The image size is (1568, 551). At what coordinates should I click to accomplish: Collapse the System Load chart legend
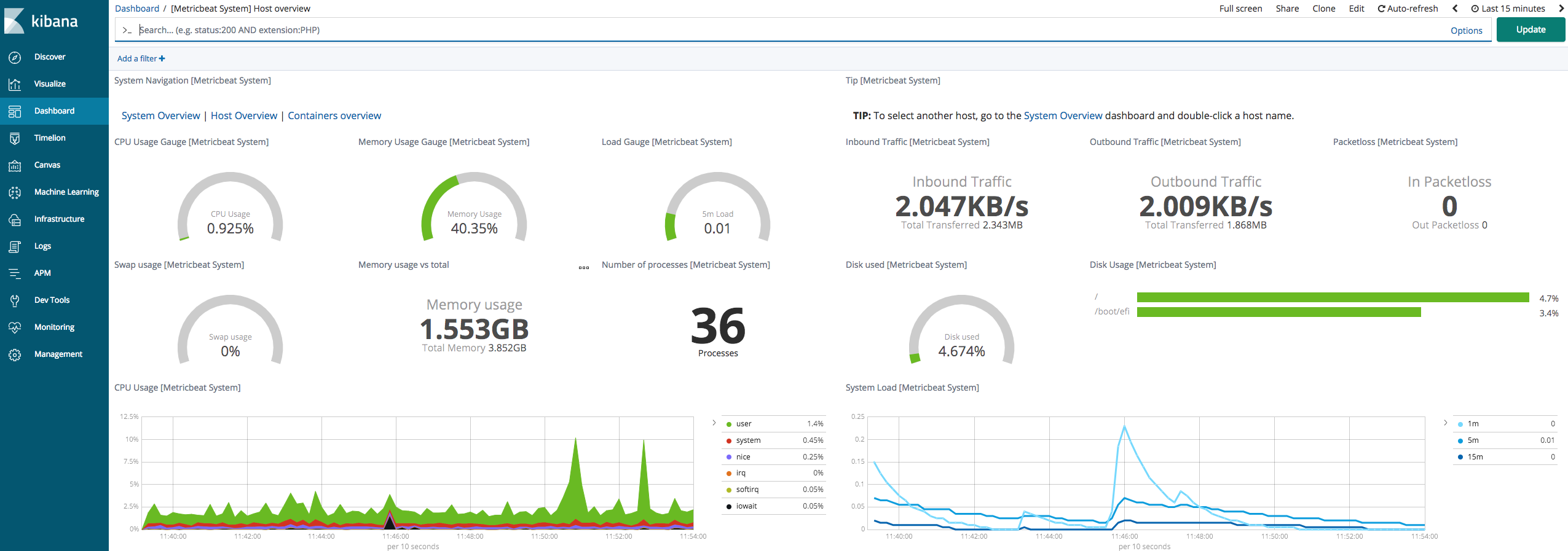tap(1445, 423)
